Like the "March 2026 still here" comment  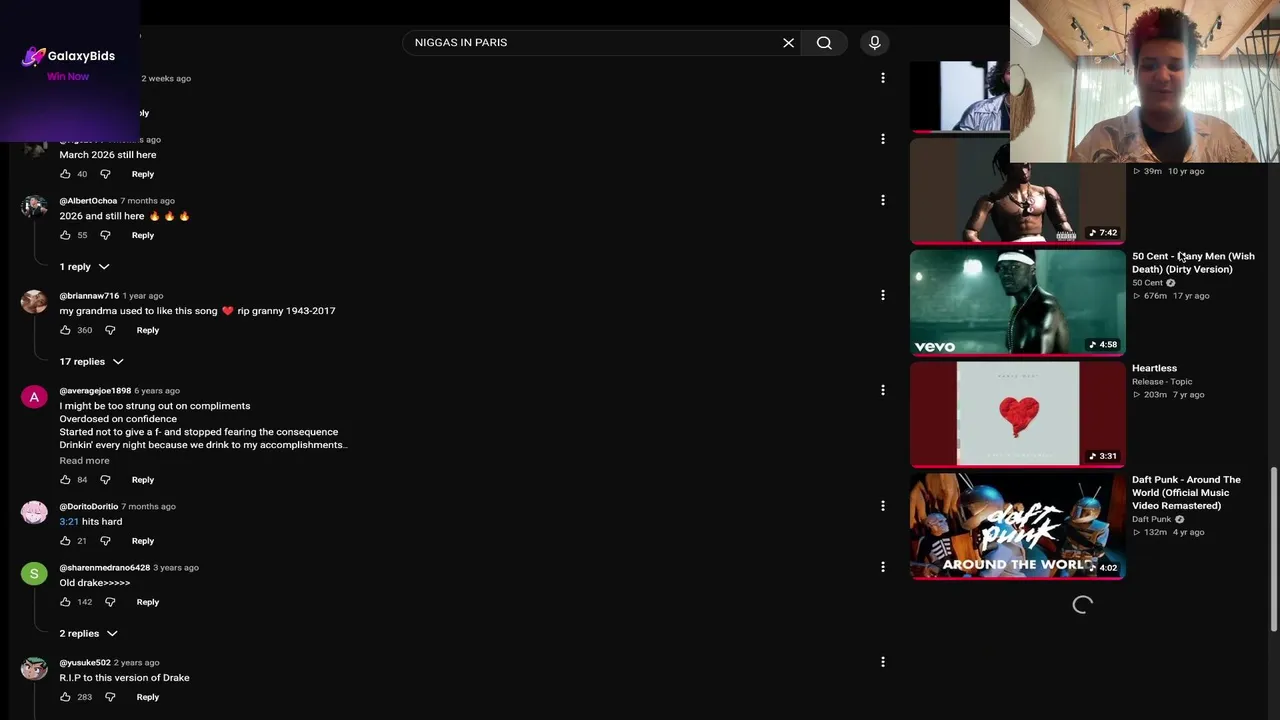pyautogui.click(x=65, y=174)
